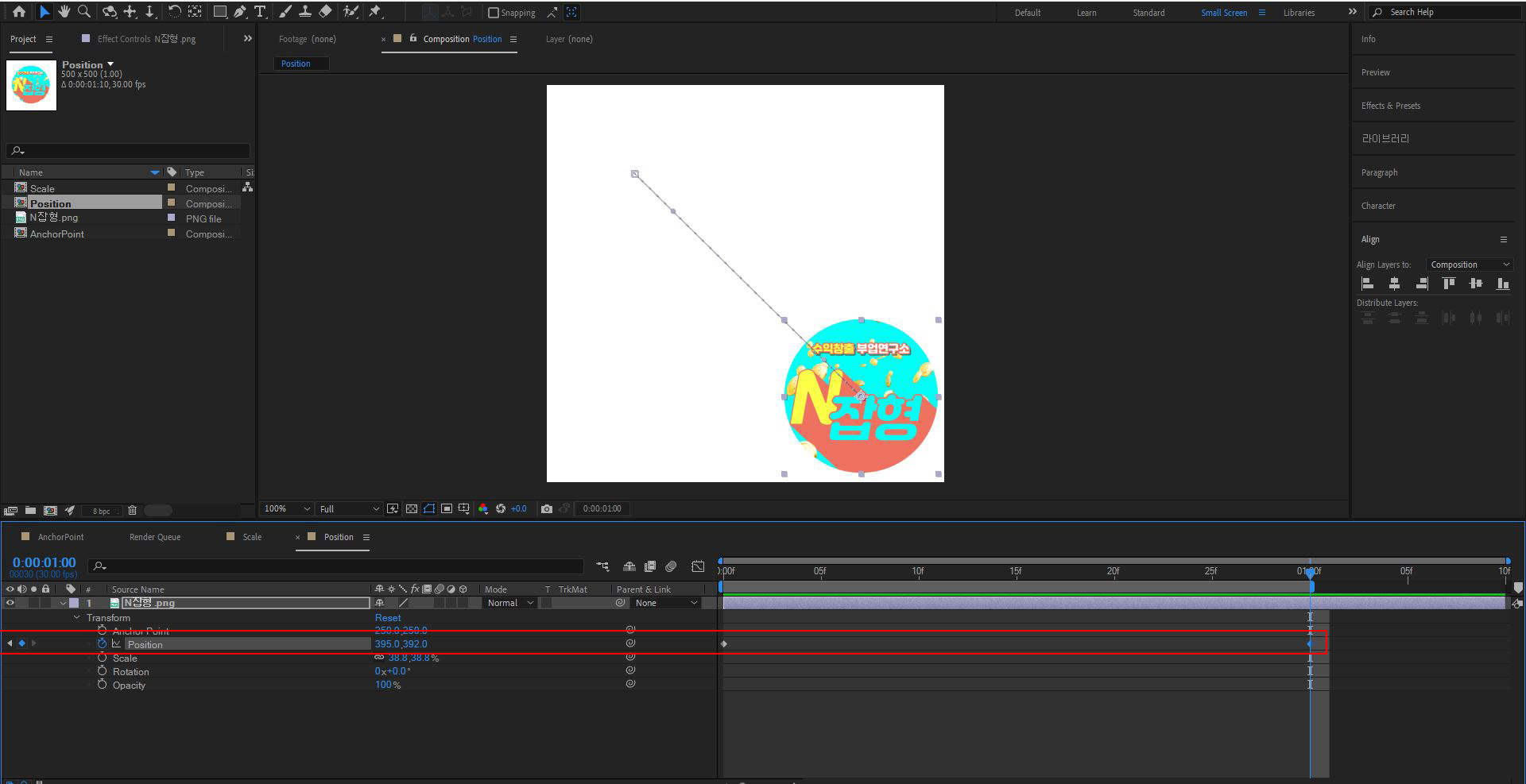
Task: Select the Clone Stamp tool
Action: click(x=304, y=12)
